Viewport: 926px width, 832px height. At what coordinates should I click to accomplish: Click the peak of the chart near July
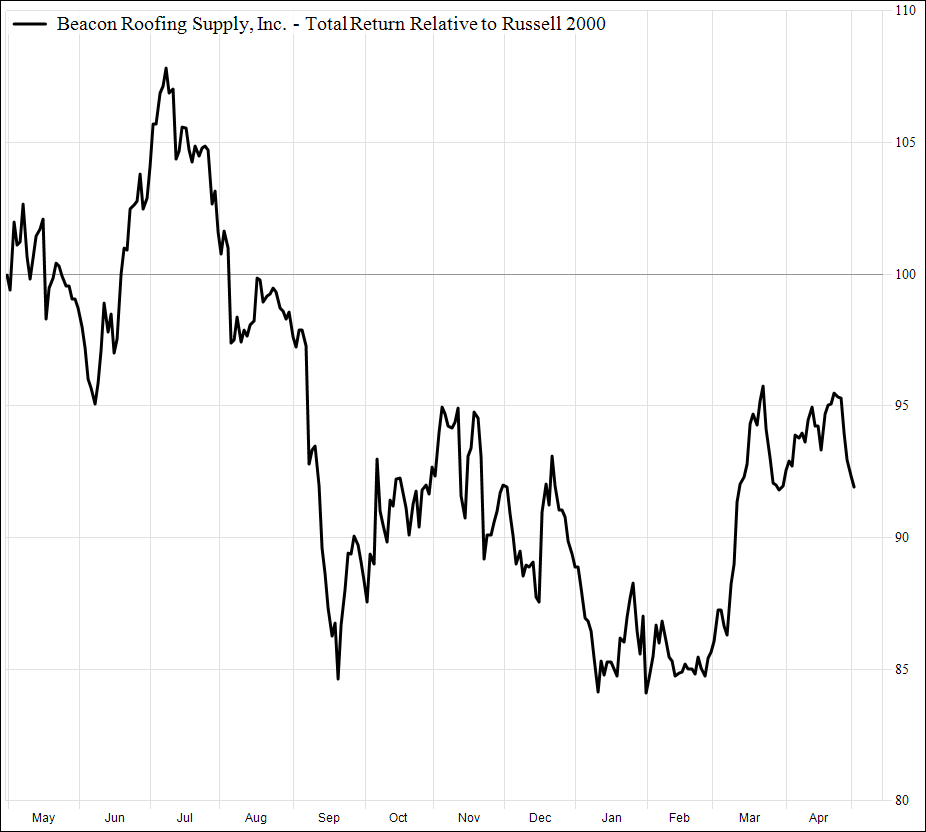pyautogui.click(x=167, y=68)
